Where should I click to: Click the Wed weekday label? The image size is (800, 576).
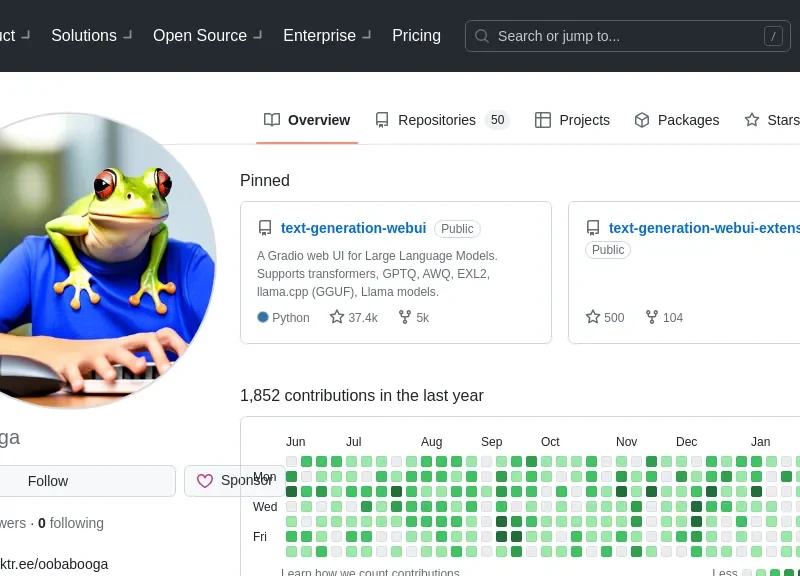click(265, 507)
